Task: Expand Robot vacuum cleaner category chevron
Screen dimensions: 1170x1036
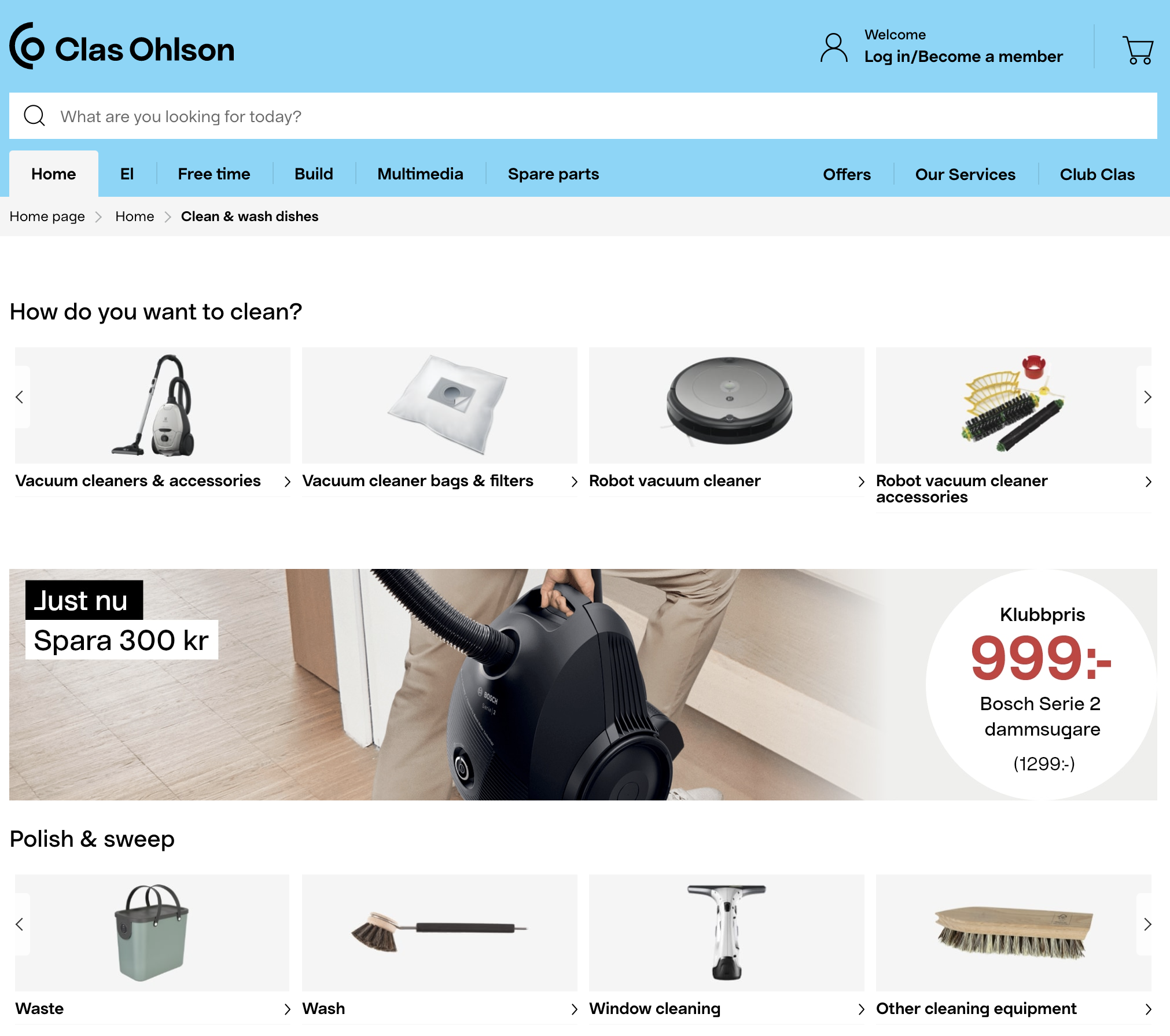Action: click(861, 482)
